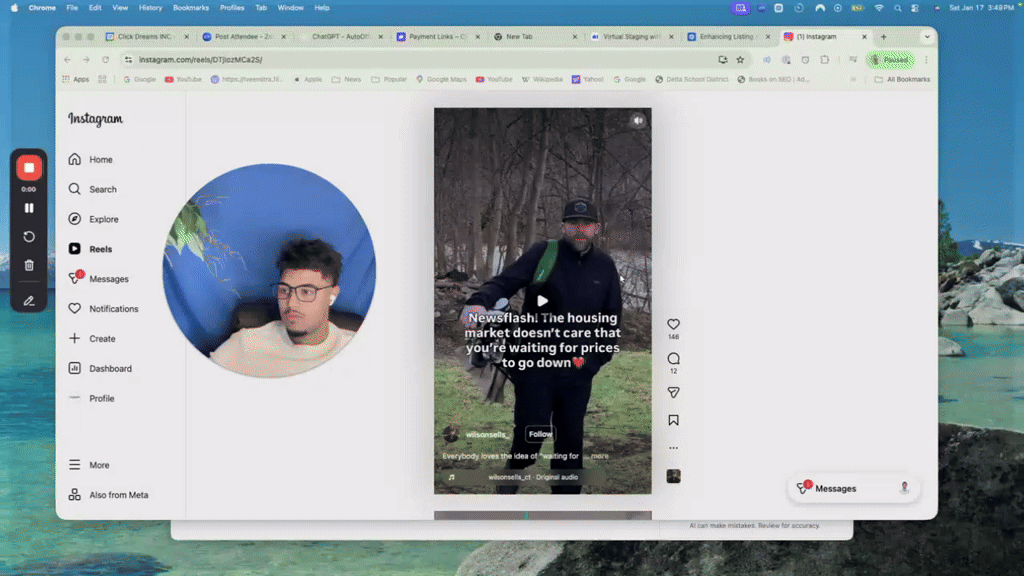Open floating Messages button

point(854,488)
